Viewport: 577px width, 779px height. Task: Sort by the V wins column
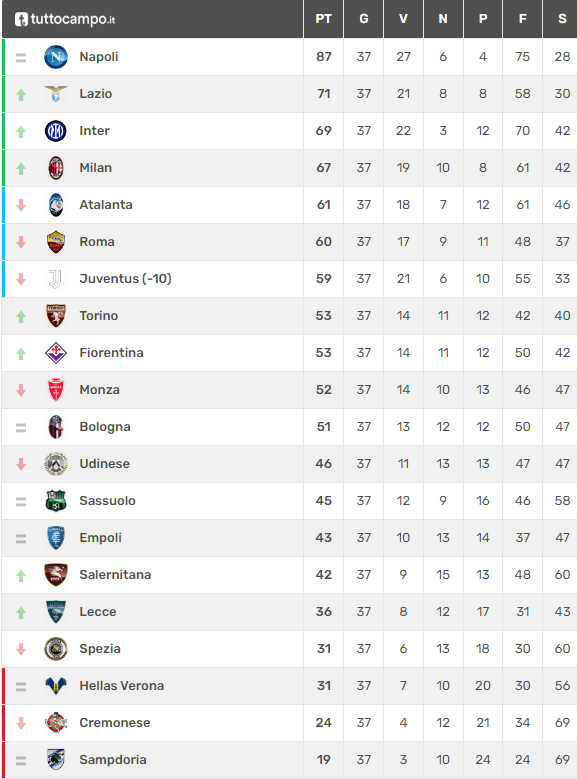403,19
